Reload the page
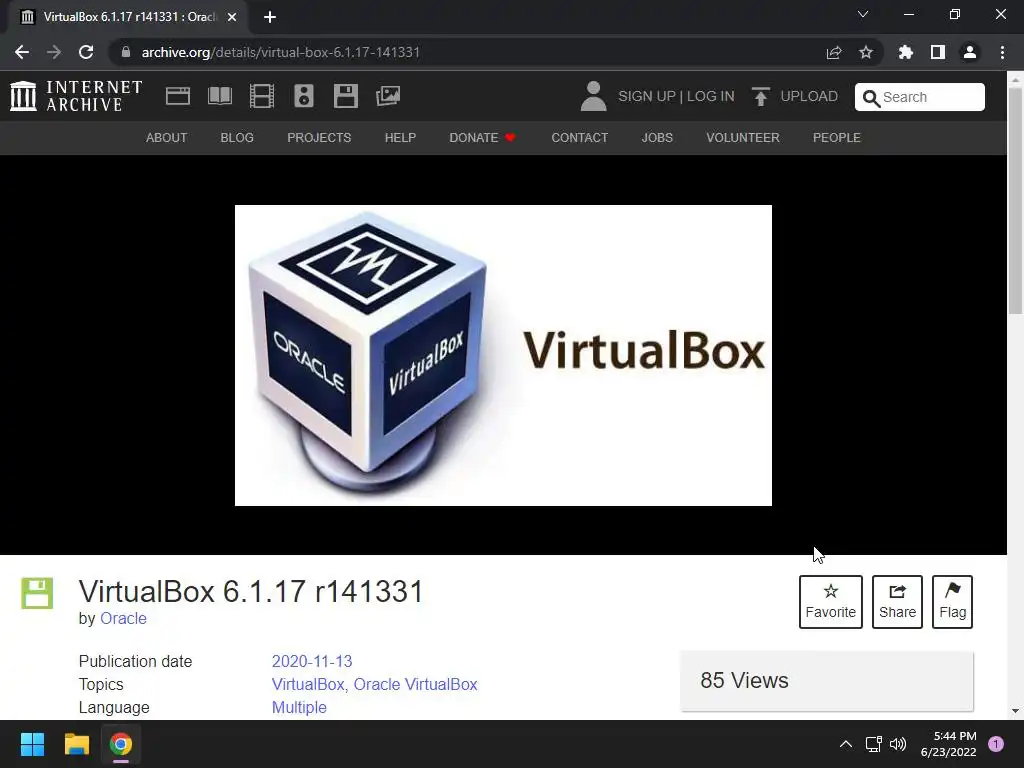1024x768 pixels. click(86, 52)
